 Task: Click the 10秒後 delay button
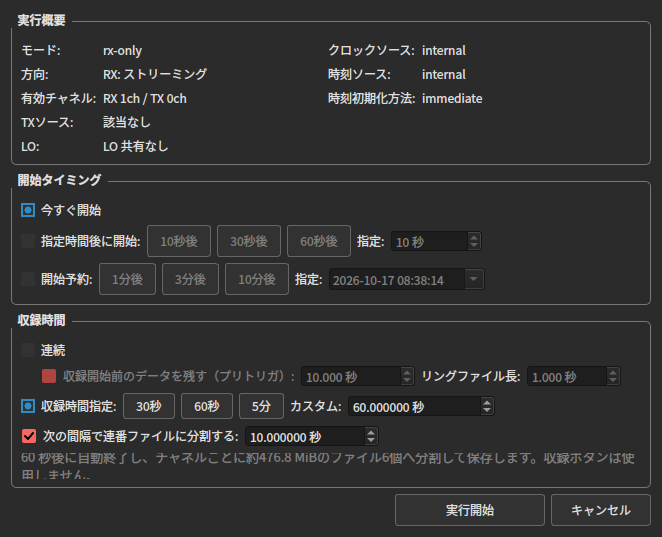coord(179,241)
